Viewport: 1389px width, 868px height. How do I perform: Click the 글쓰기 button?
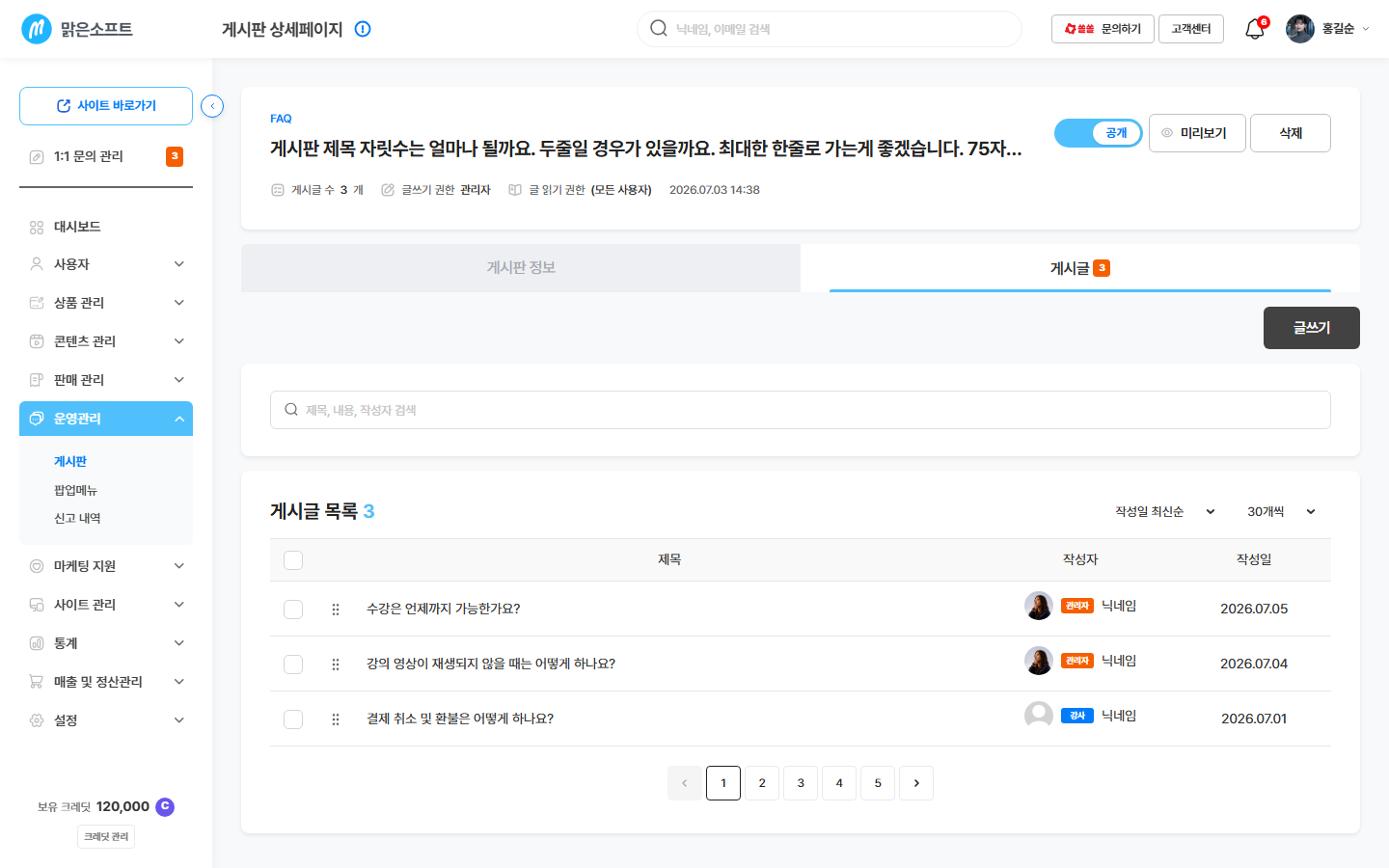(x=1312, y=328)
